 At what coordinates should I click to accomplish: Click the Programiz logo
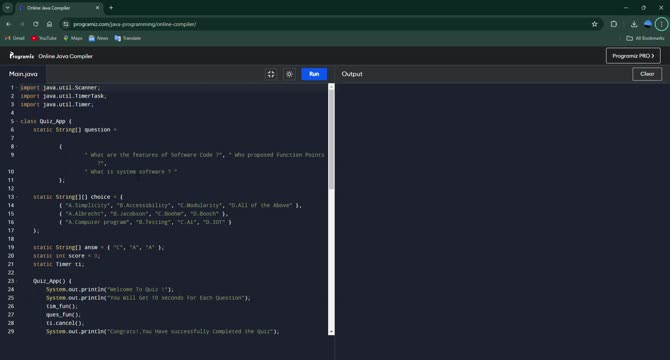pos(21,56)
